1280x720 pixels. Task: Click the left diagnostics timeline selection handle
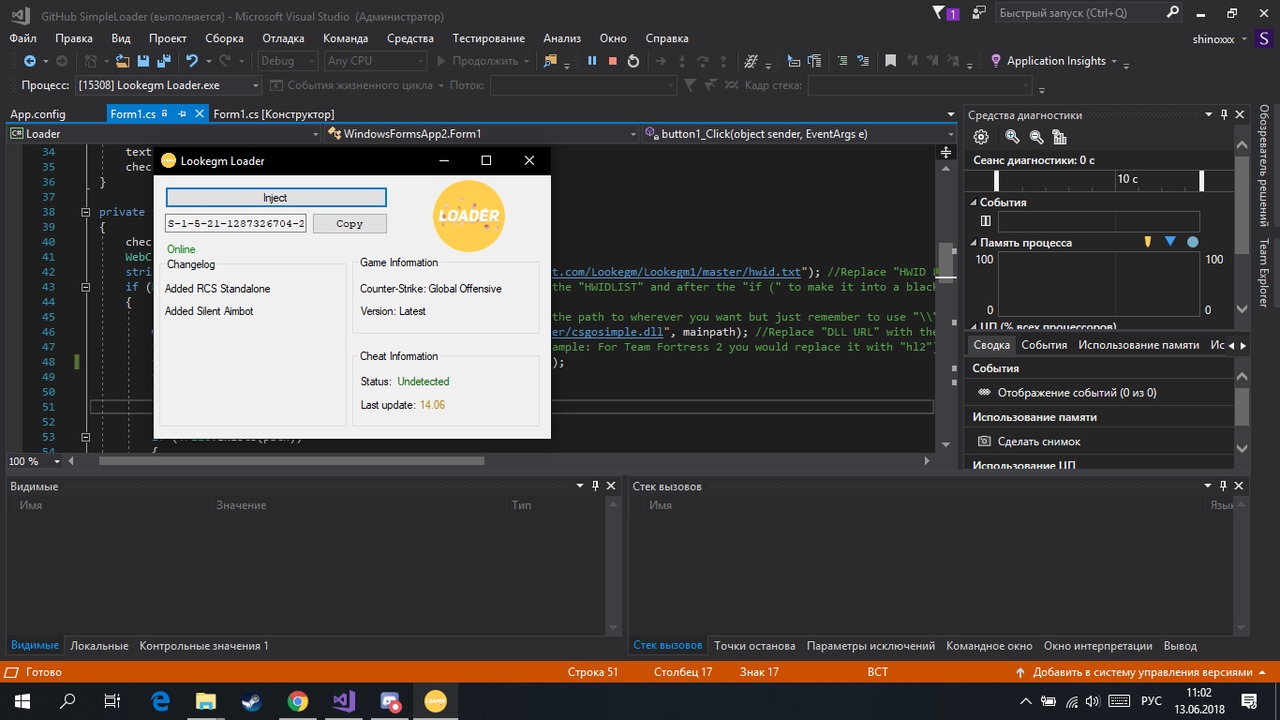coord(996,180)
